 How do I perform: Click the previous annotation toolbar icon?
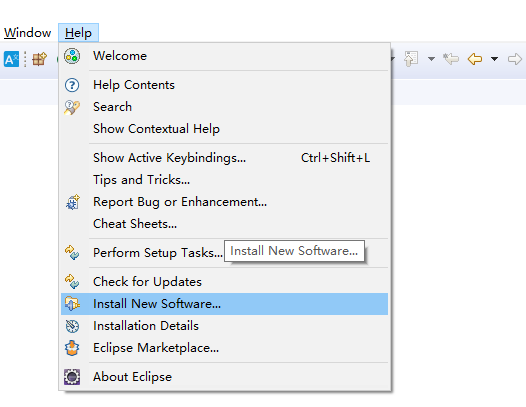[x=411, y=59]
